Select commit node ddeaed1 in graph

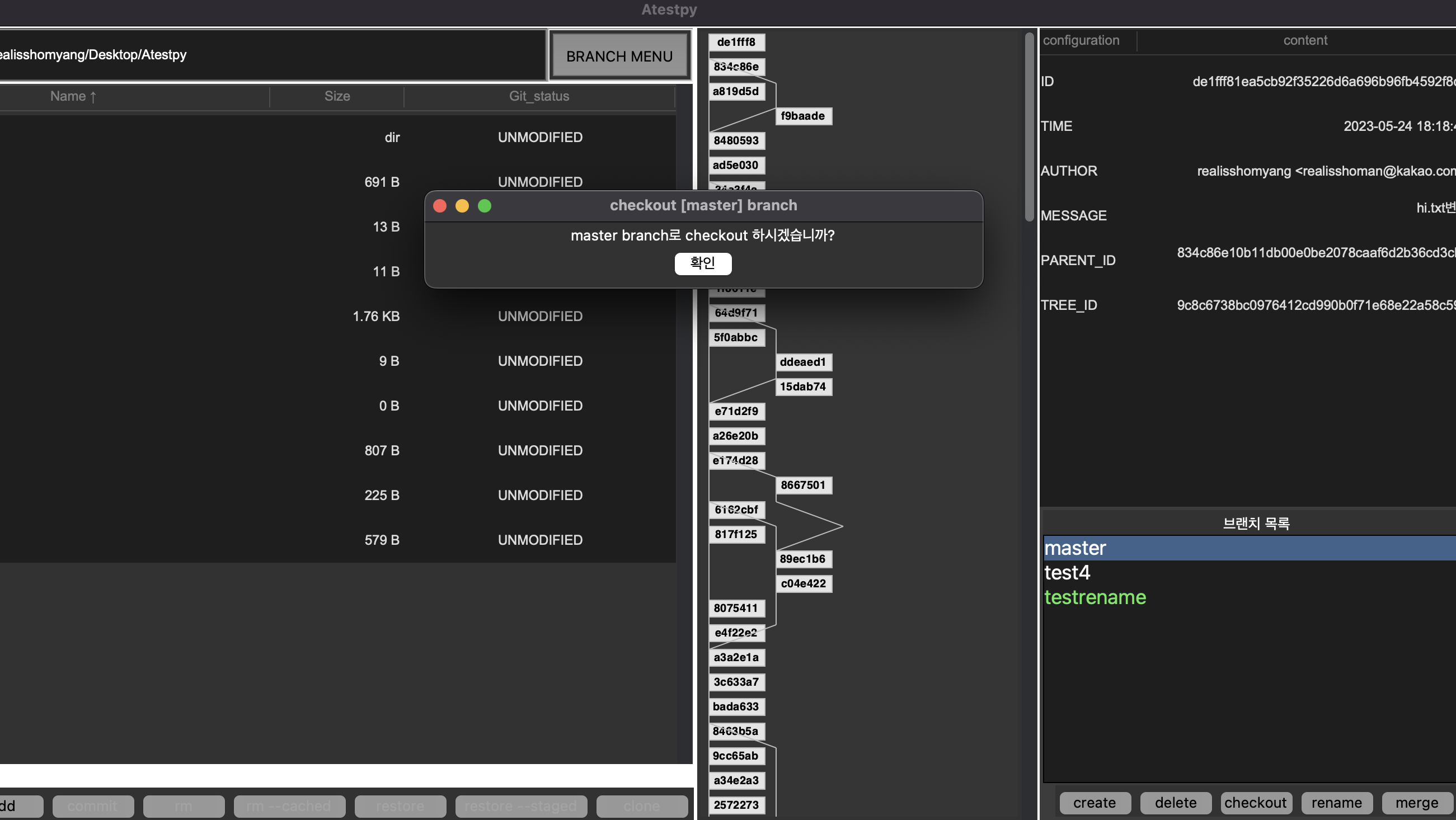point(802,362)
